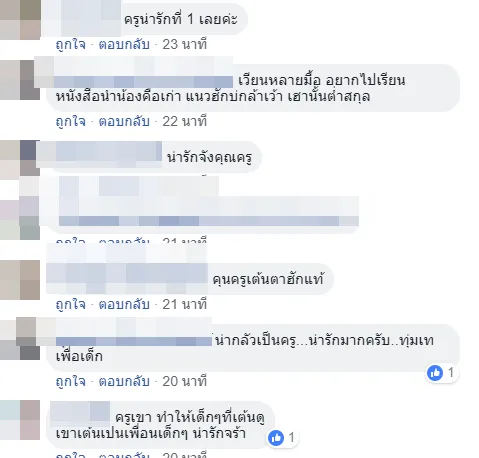Open profile picture beside ครูน่ารักที่ 1 comment

[x=20, y=20]
